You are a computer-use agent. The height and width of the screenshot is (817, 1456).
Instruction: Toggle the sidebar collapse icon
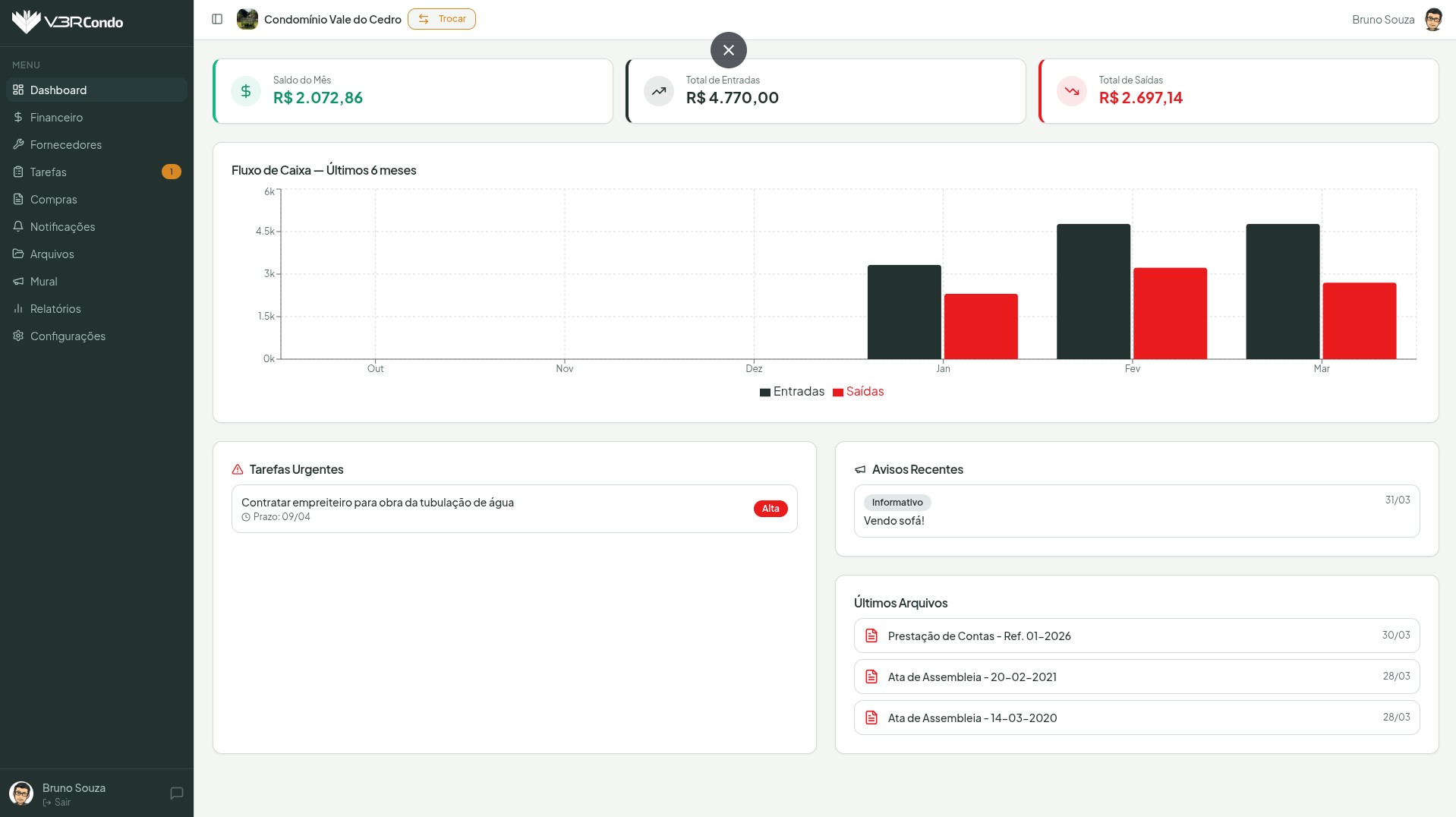tap(217, 19)
